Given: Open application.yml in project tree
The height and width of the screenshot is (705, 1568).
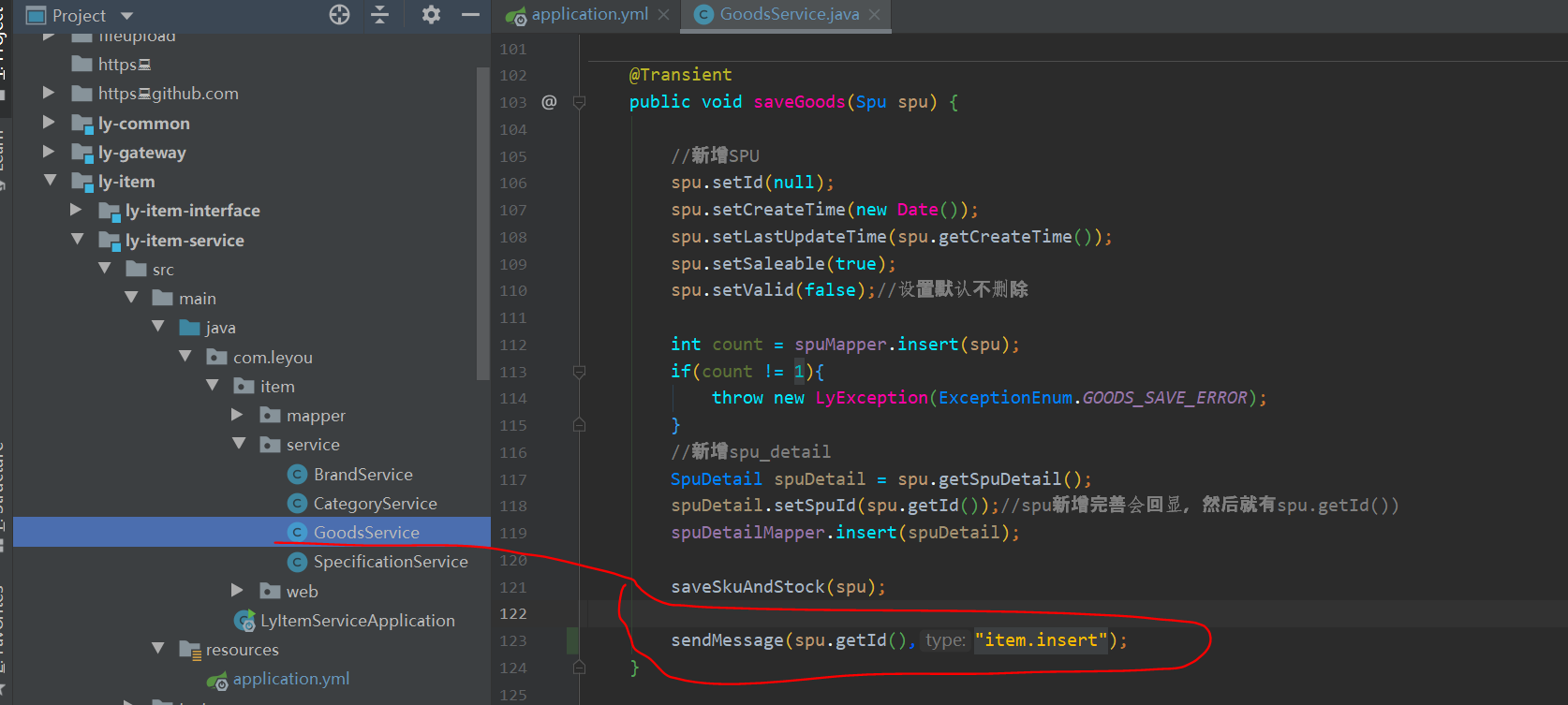Looking at the screenshot, I should [x=291, y=679].
